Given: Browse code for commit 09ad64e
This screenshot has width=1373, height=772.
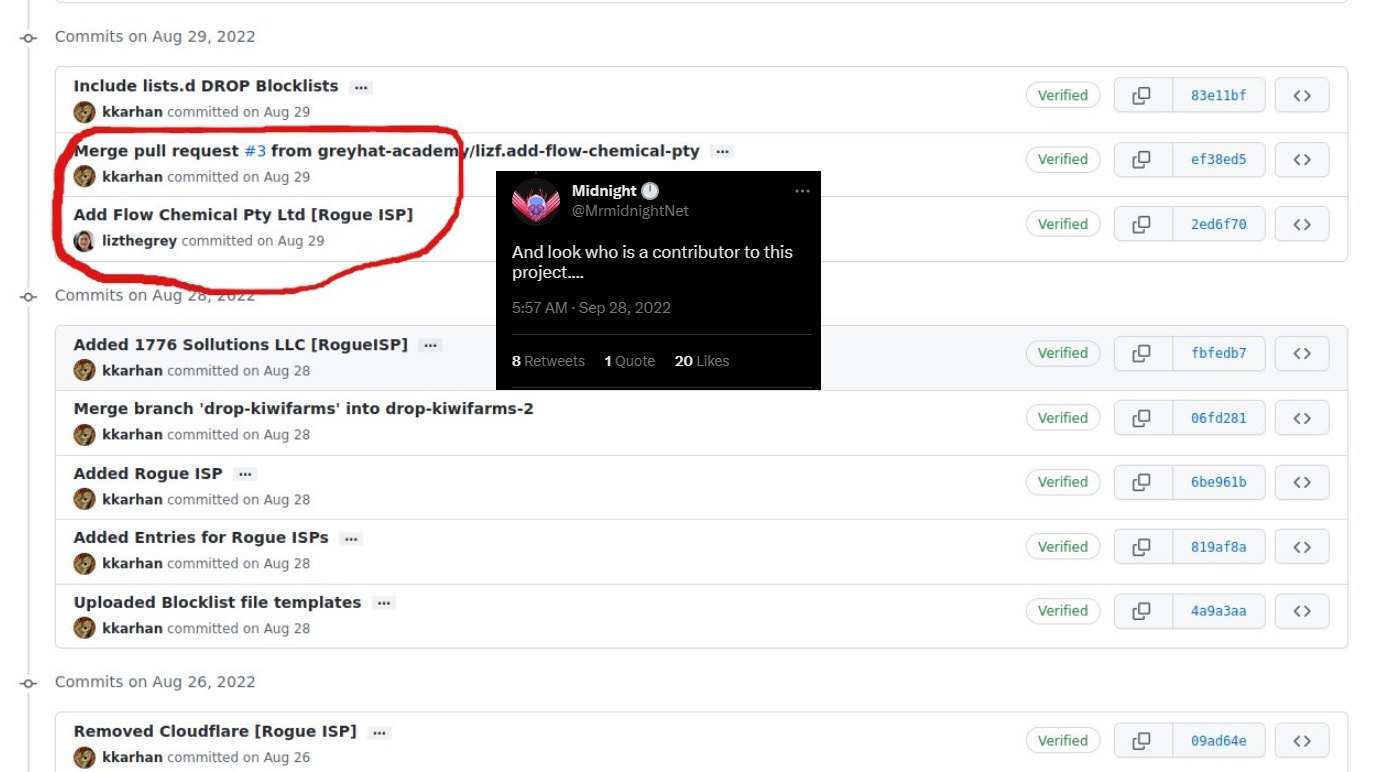Looking at the screenshot, I should (1301, 740).
